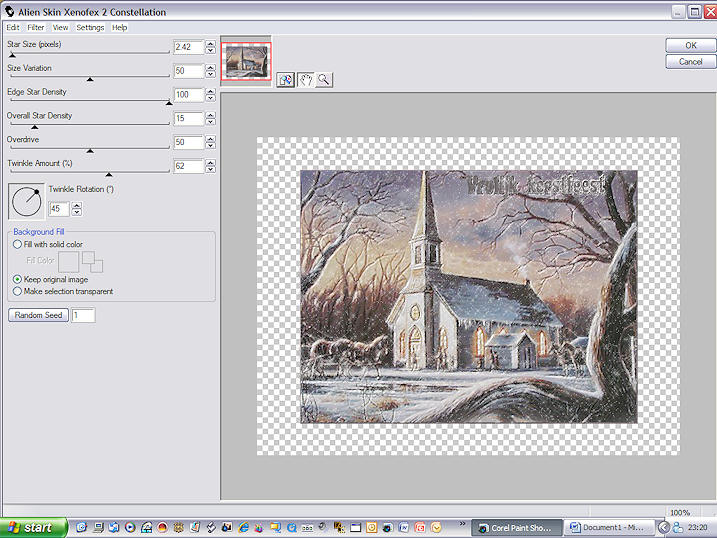The width and height of the screenshot is (717, 538).
Task: Increase Overdrive with up arrow
Action: pyautogui.click(x=210, y=139)
